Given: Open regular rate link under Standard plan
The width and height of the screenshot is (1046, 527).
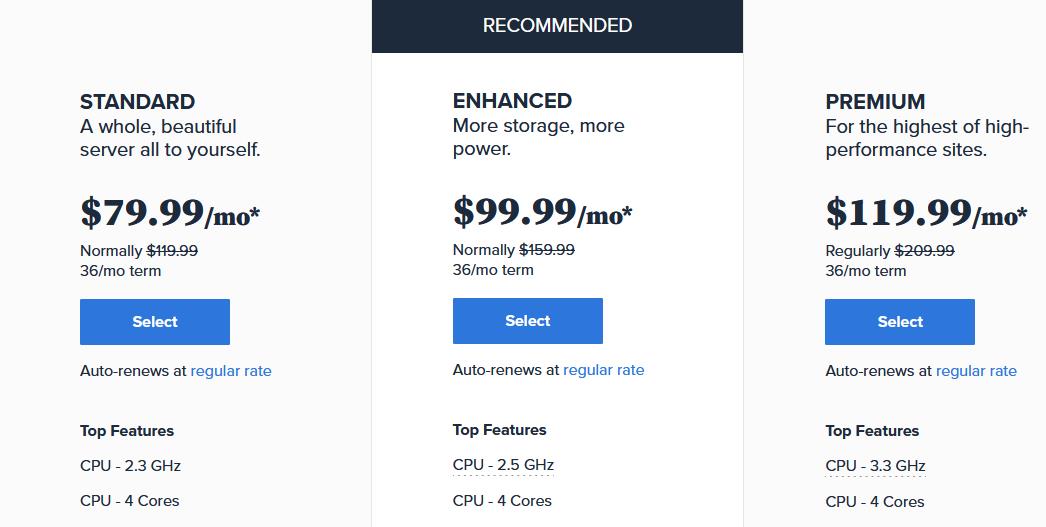Looking at the screenshot, I should [x=231, y=371].
